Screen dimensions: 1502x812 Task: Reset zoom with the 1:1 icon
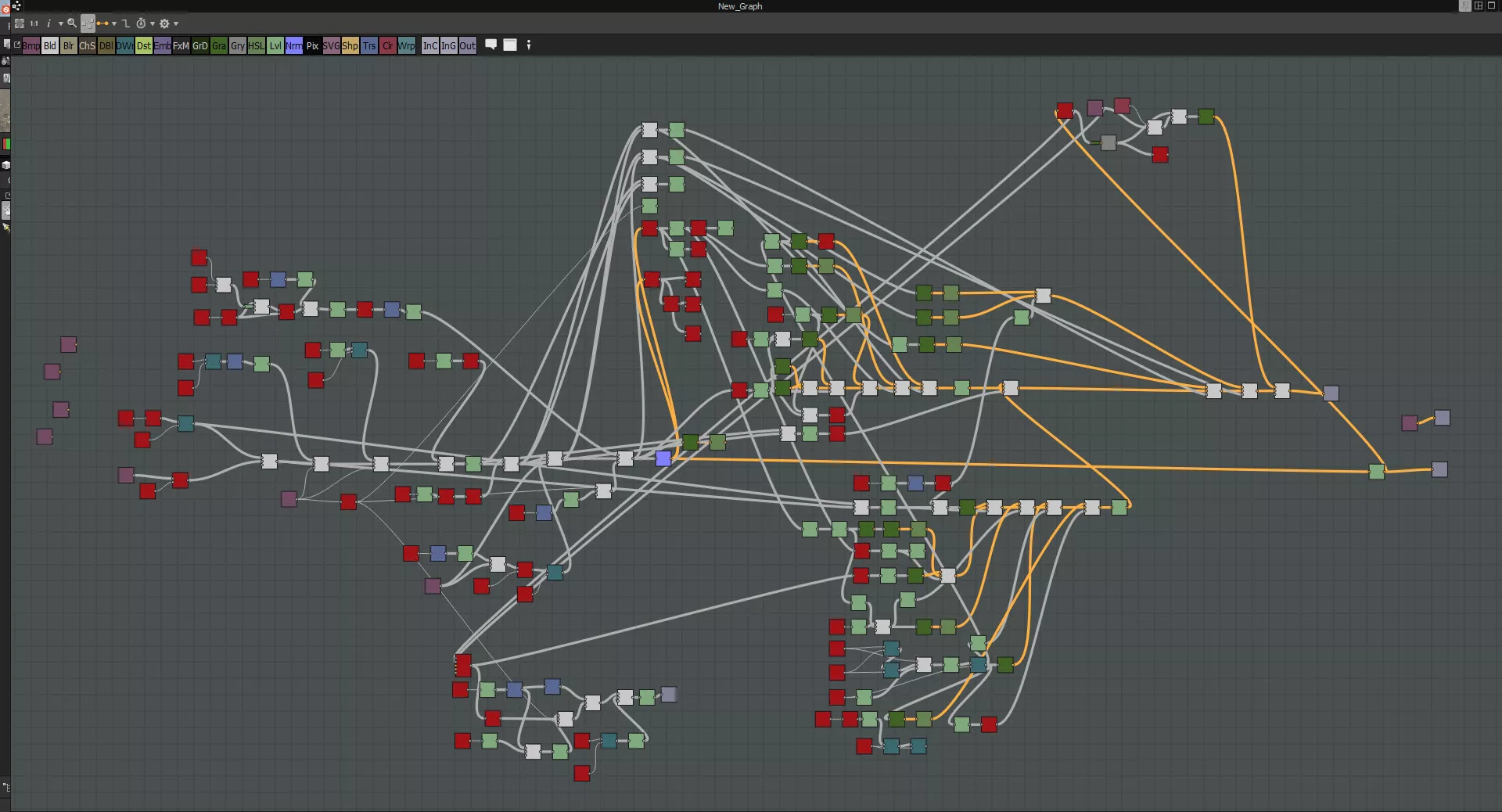point(34,23)
